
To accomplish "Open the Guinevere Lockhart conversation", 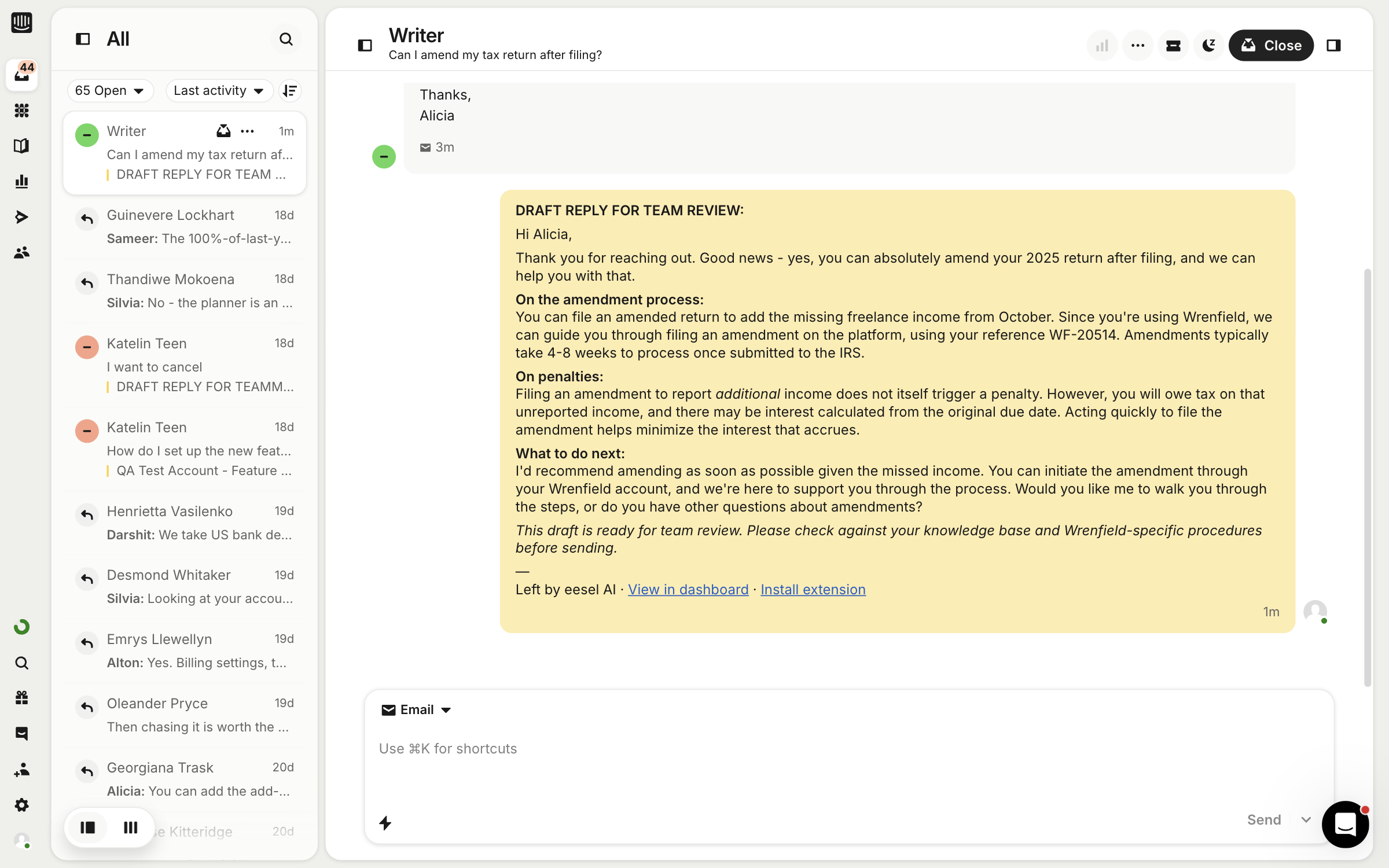I will point(185,227).
